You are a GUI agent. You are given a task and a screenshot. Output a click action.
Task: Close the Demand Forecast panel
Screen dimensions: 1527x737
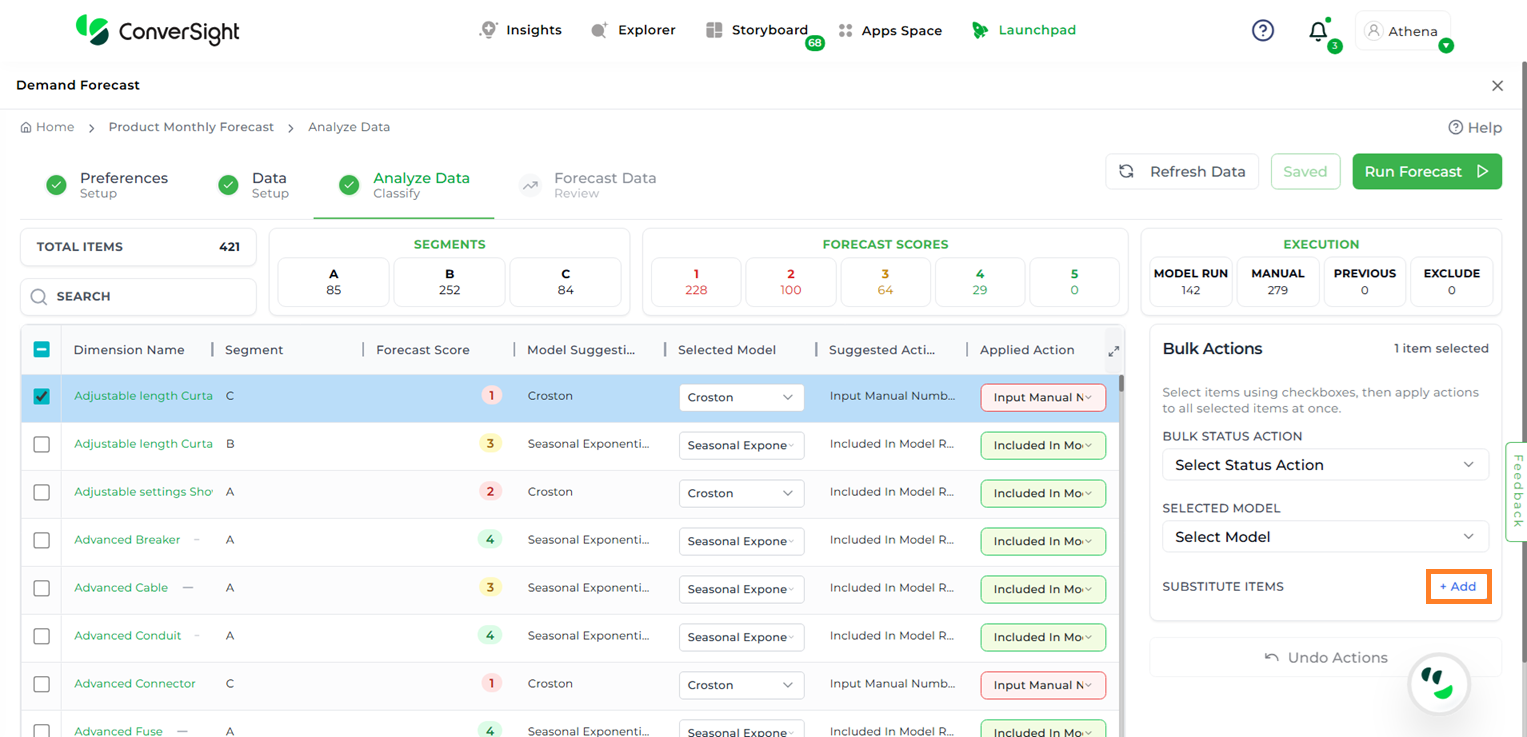click(x=1497, y=86)
